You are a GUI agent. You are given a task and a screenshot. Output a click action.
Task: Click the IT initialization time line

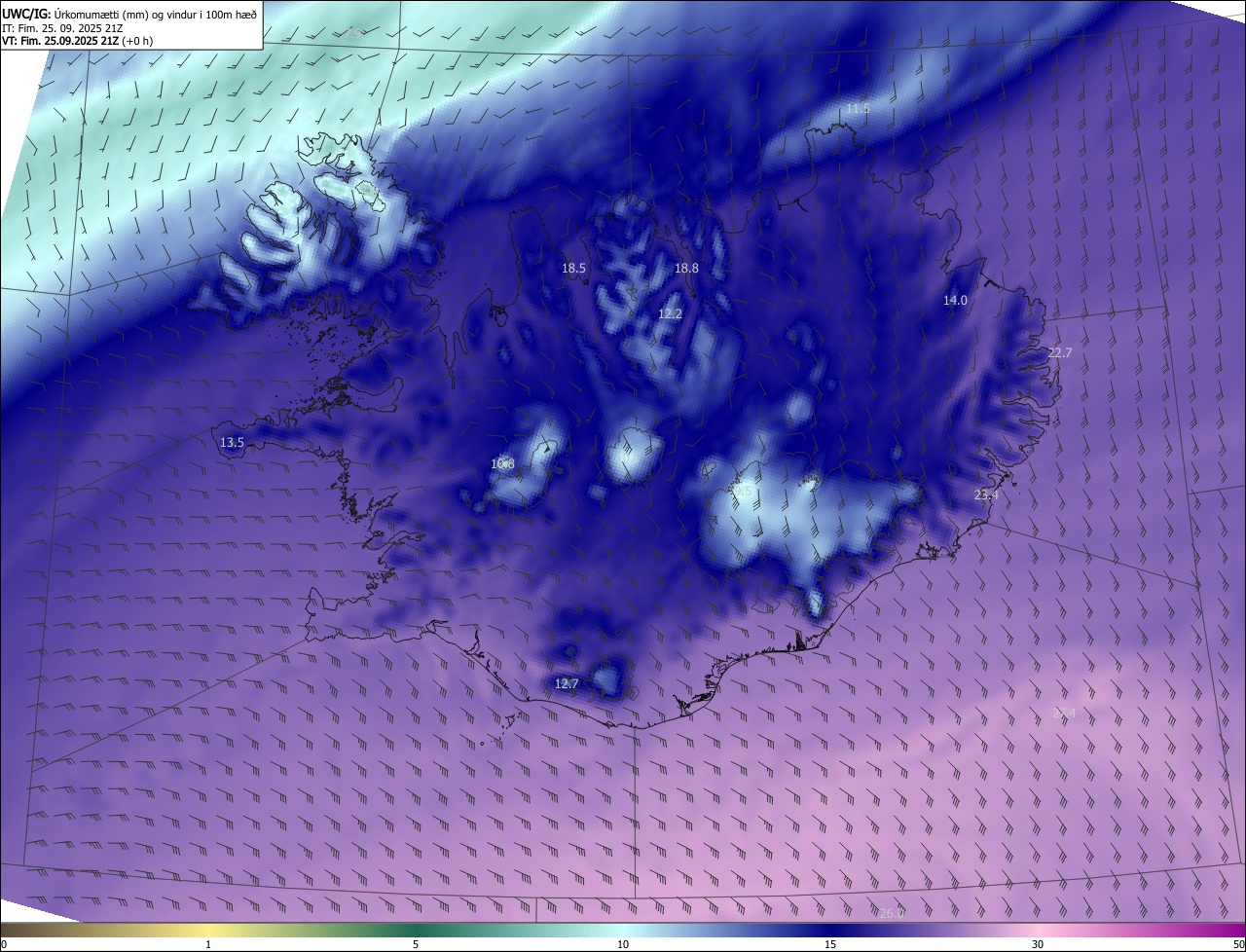(x=64, y=28)
